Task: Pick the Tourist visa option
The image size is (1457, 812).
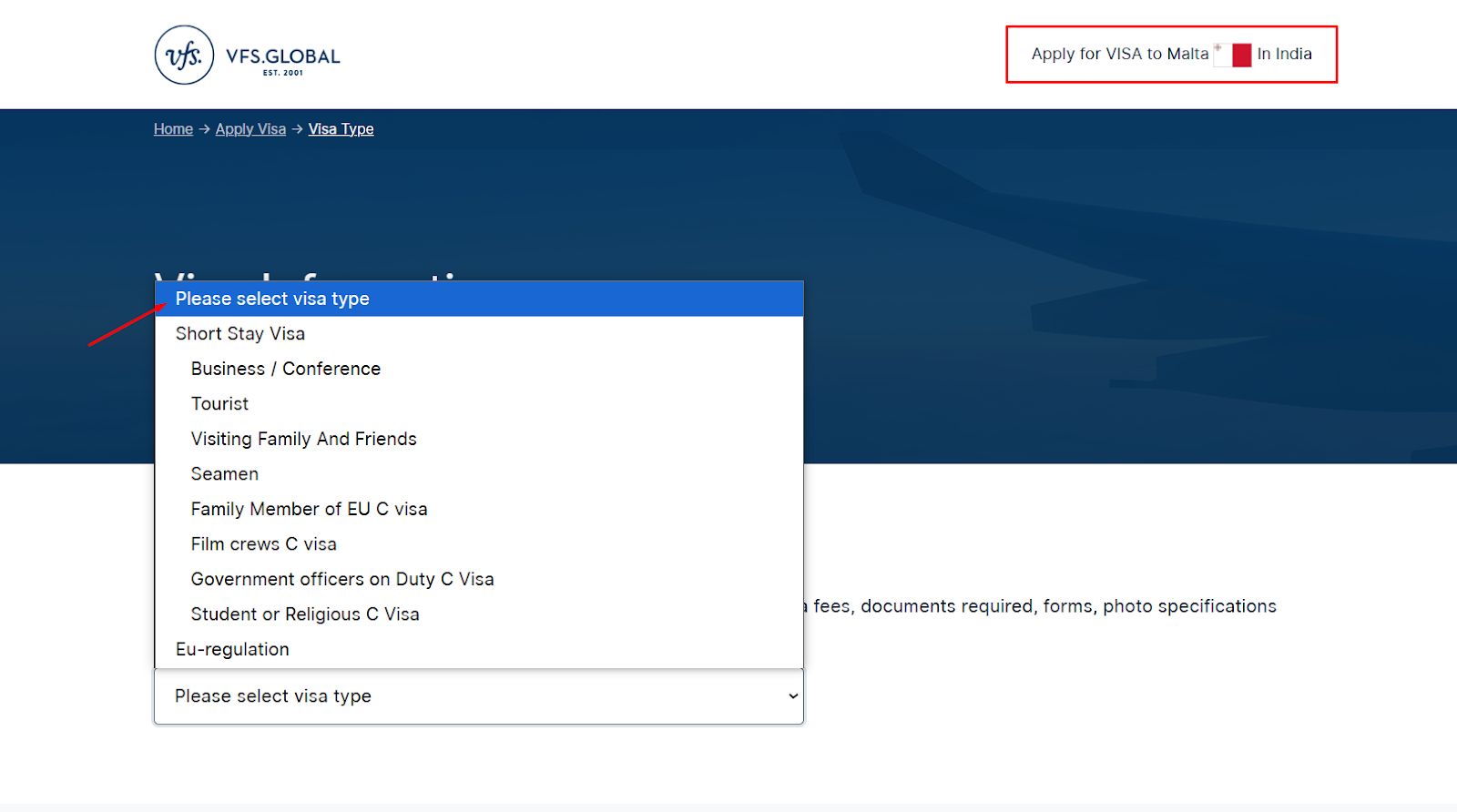Action: pos(479,404)
